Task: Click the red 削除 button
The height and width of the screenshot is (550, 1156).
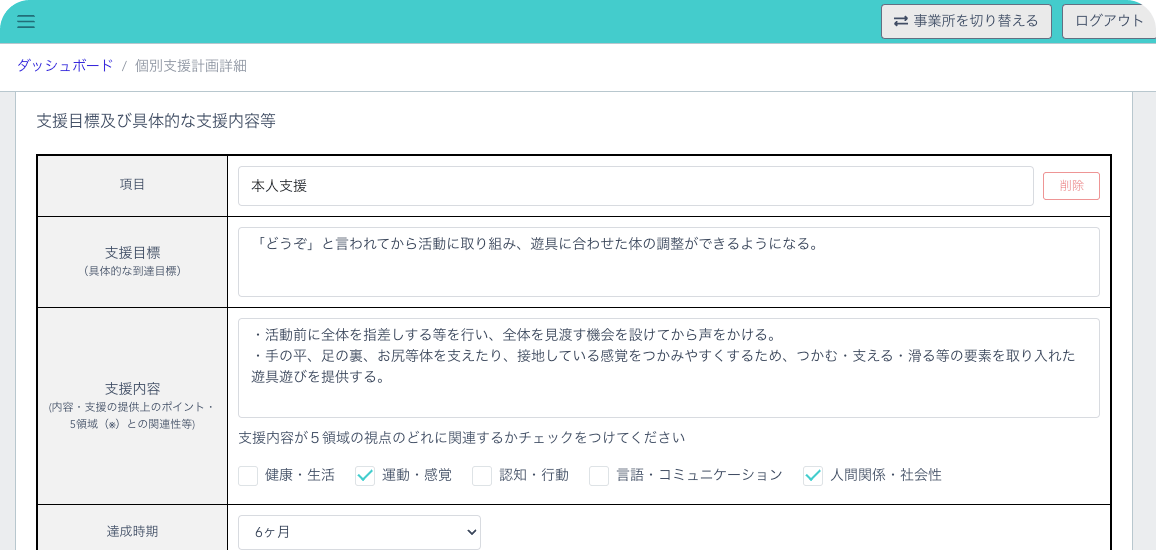Action: [x=1071, y=186]
